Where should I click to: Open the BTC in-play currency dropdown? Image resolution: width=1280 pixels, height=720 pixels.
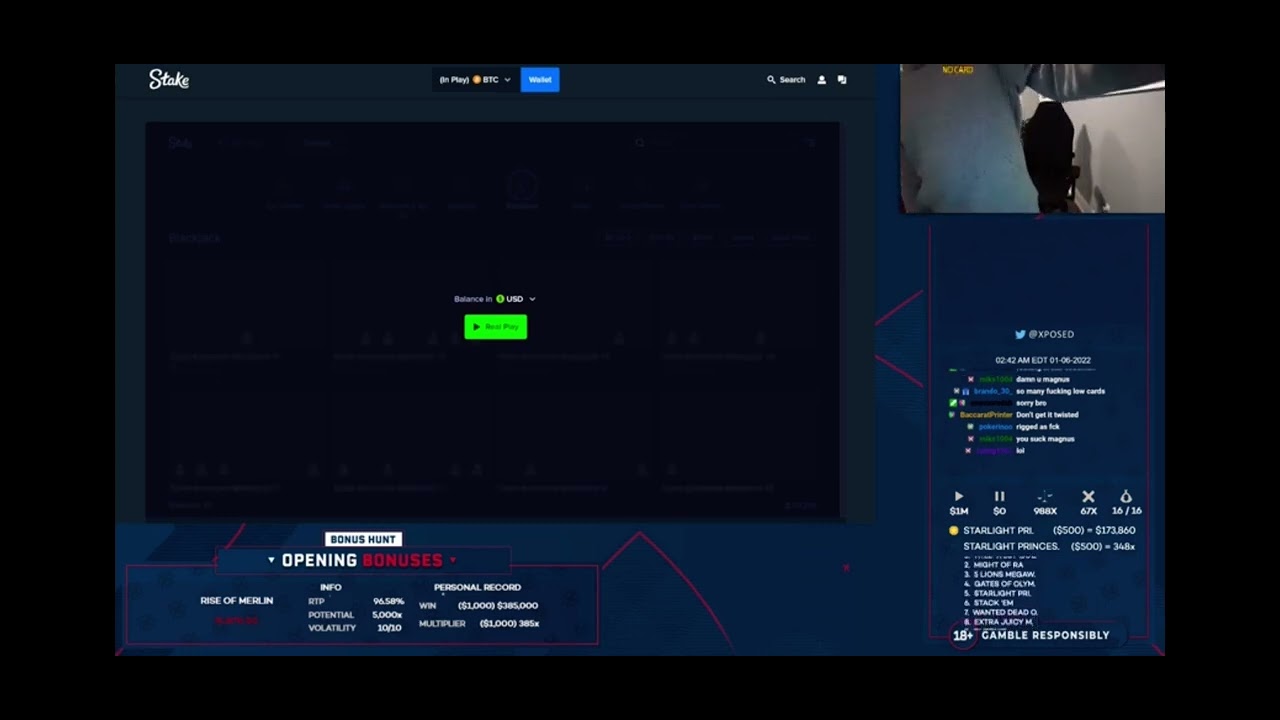475,80
